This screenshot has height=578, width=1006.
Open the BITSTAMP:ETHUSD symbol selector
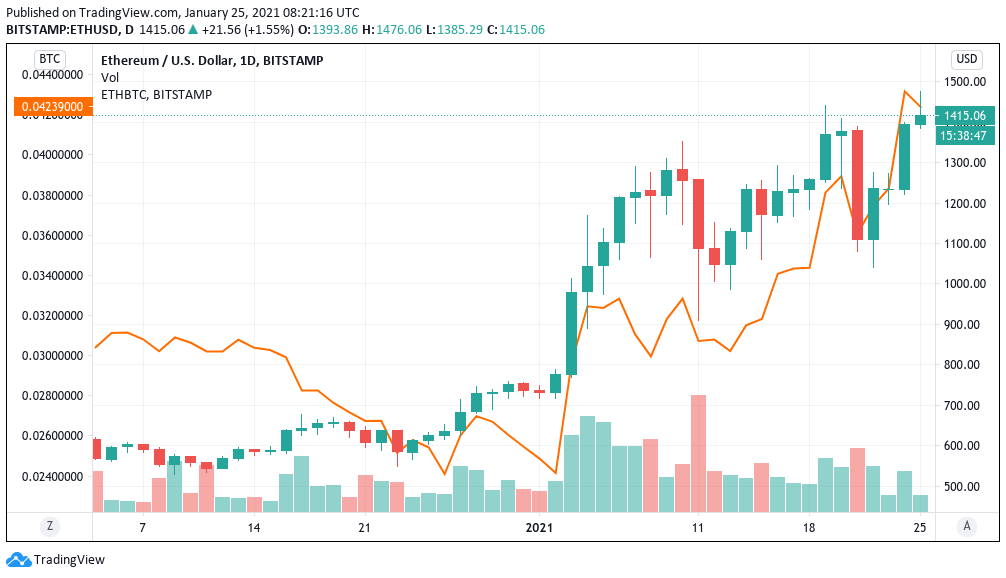pos(60,30)
